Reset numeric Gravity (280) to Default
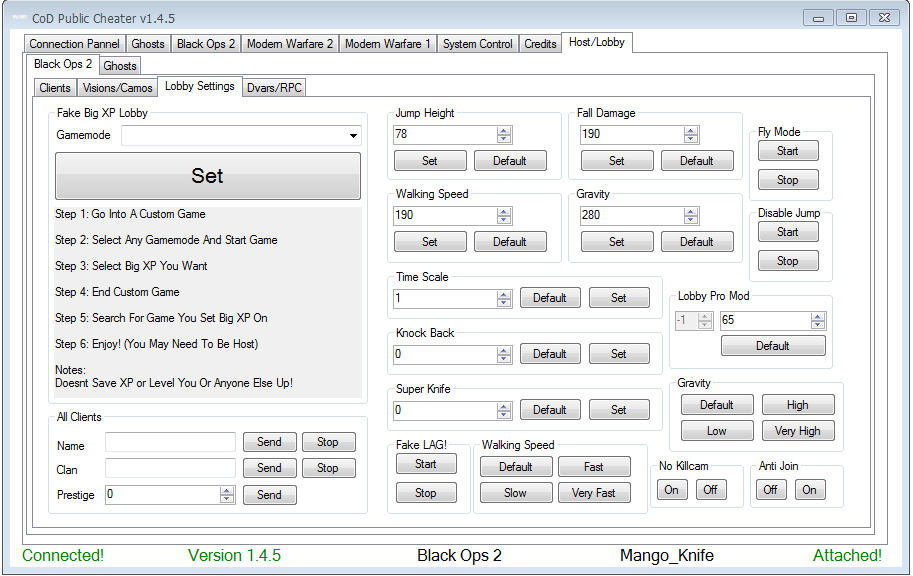The image size is (913, 576). pyautogui.click(x=697, y=242)
